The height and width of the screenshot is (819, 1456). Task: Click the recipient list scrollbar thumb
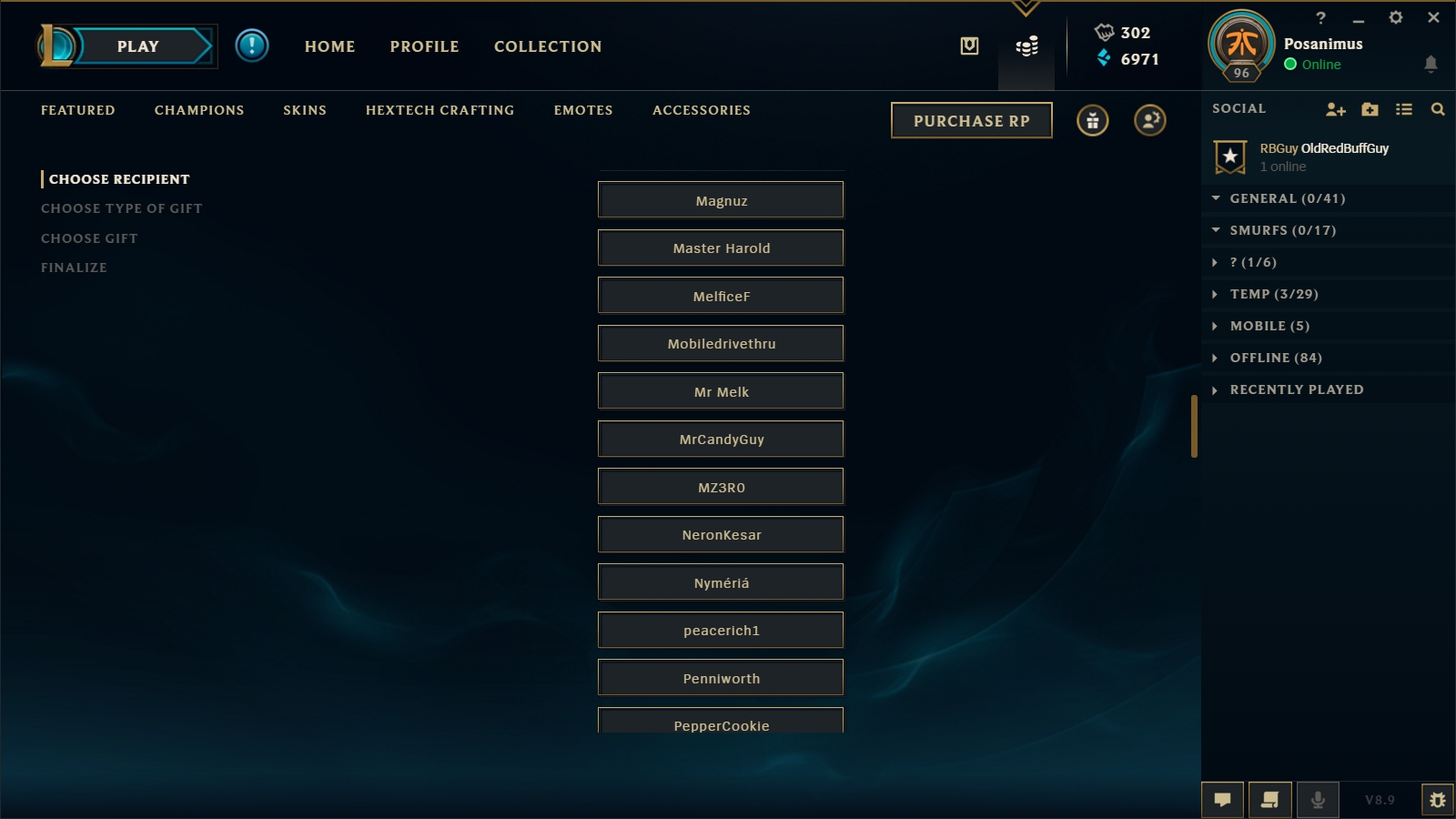1194,426
